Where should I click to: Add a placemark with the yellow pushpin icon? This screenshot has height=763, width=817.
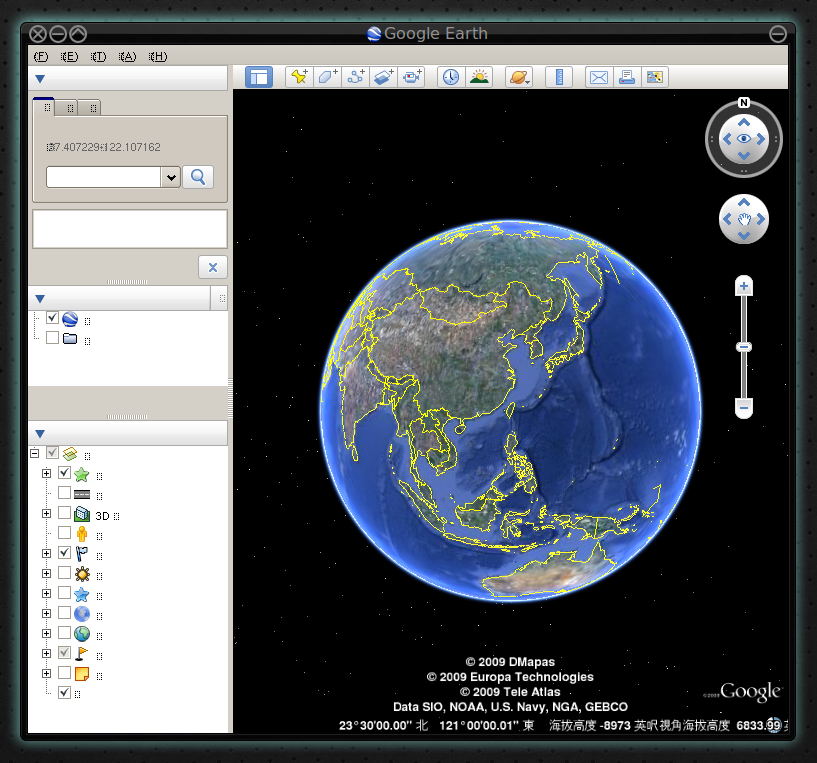coord(299,77)
